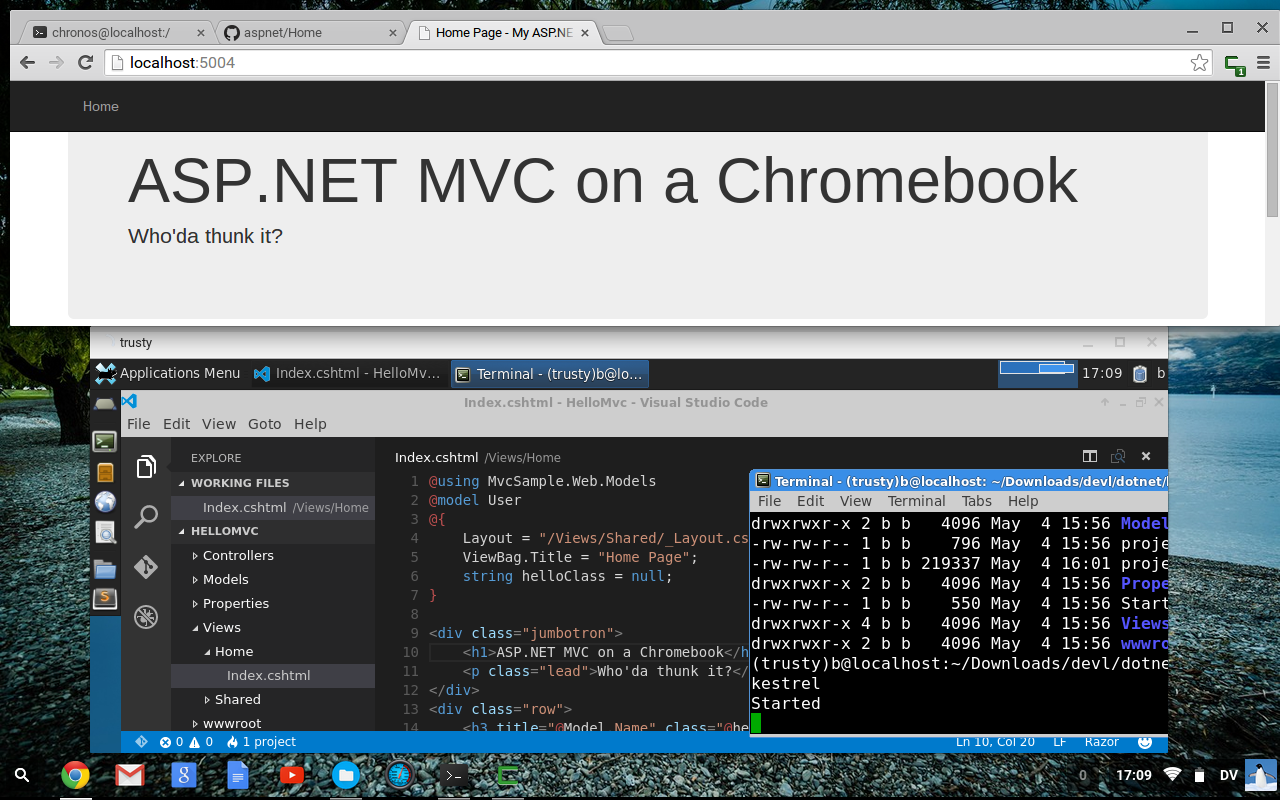Open the Chrome menu hamburger button
The height and width of the screenshot is (800, 1280).
1264,63
